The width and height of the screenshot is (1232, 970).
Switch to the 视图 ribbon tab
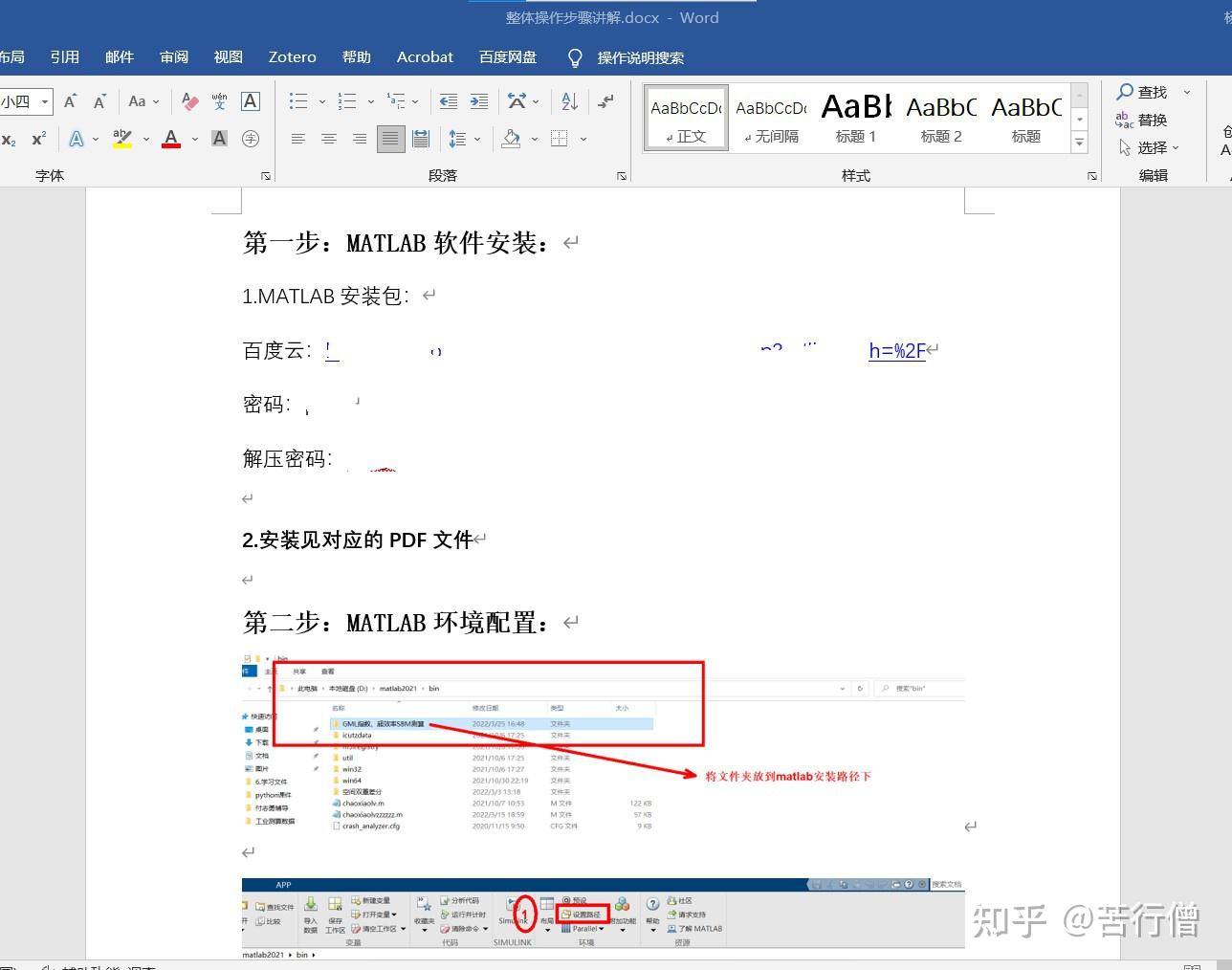coord(228,57)
